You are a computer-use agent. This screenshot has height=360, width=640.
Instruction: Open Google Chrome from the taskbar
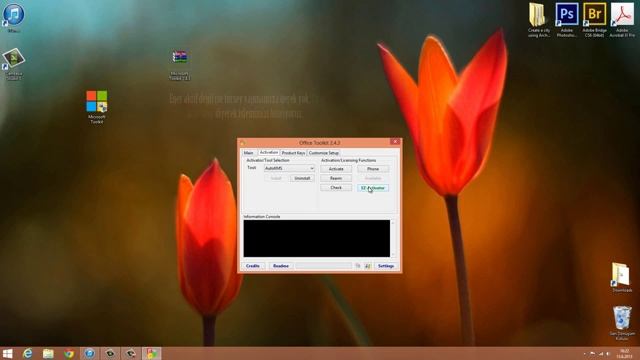tap(69, 353)
